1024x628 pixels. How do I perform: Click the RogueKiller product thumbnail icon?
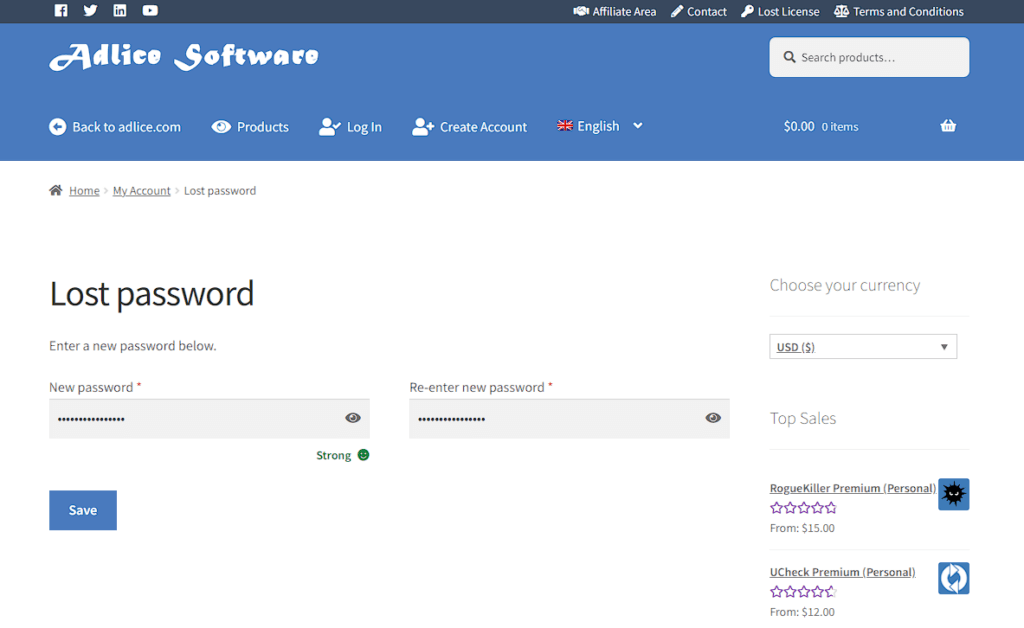click(953, 494)
